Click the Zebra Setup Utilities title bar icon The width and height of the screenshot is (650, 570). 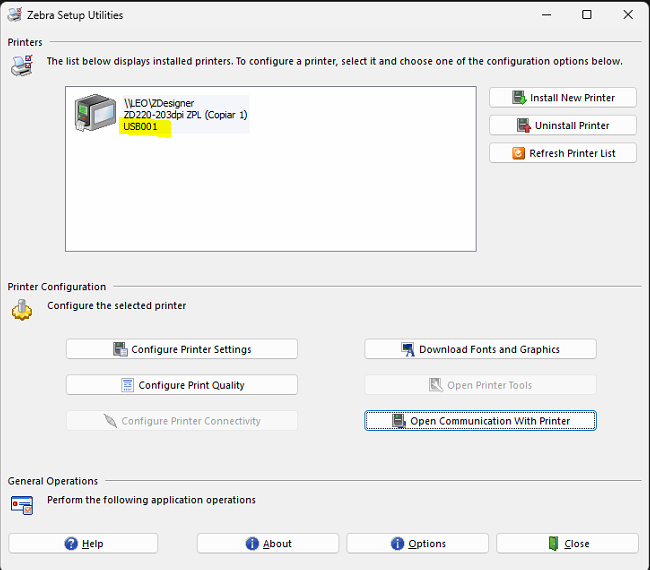(15, 15)
